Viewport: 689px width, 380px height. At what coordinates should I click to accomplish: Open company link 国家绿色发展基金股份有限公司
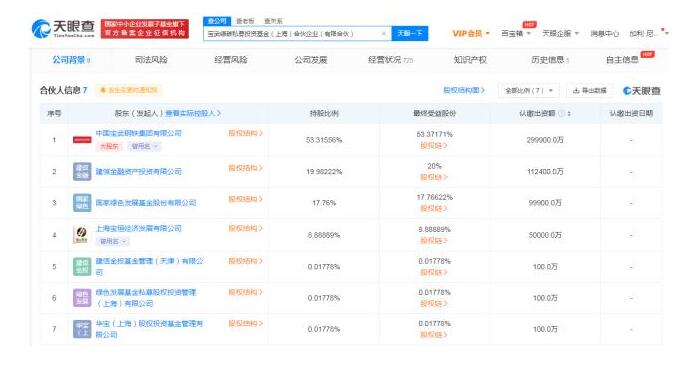[x=146, y=203]
